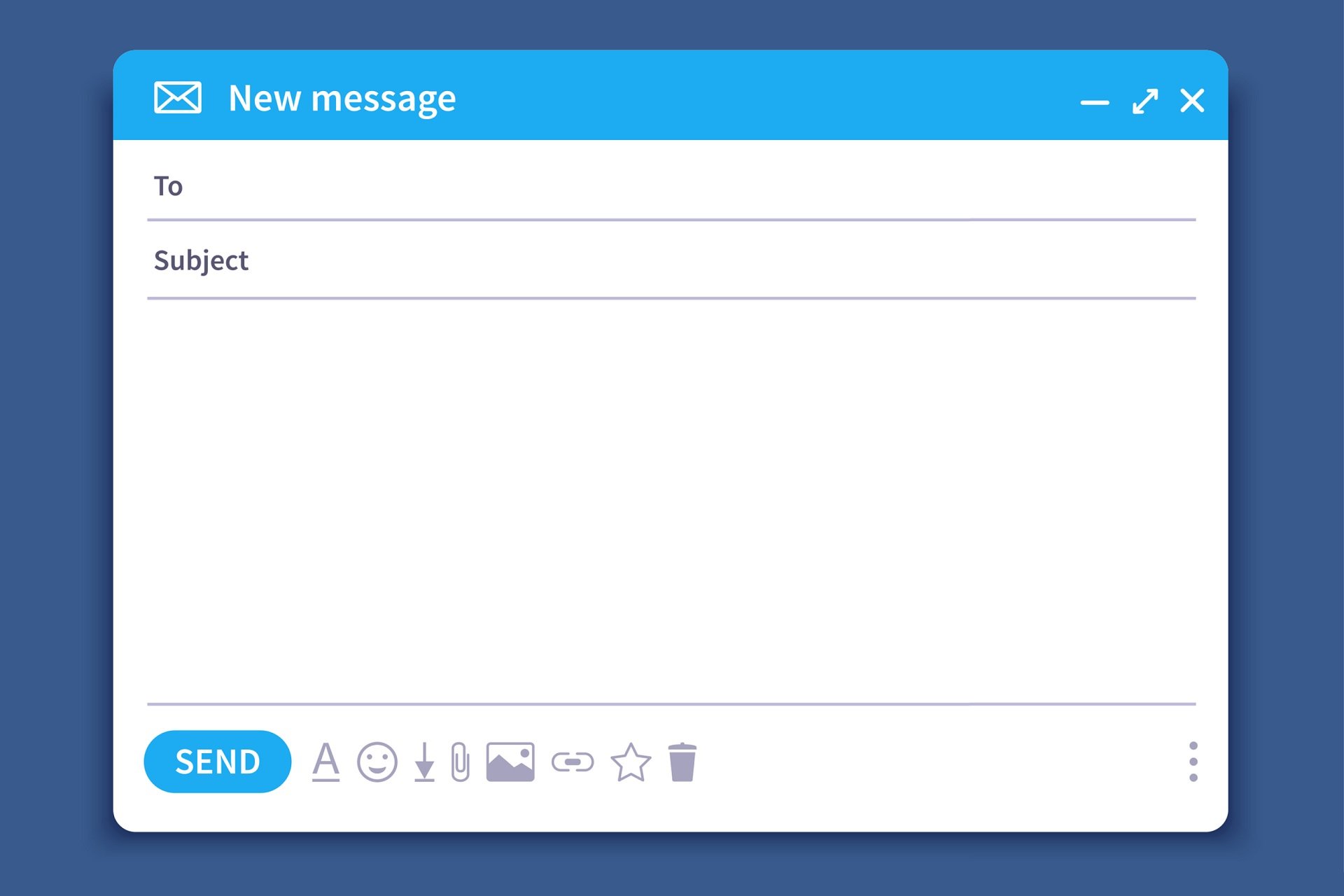This screenshot has width=1344, height=896.
Task: Enable emoji picker for message
Action: point(378,761)
